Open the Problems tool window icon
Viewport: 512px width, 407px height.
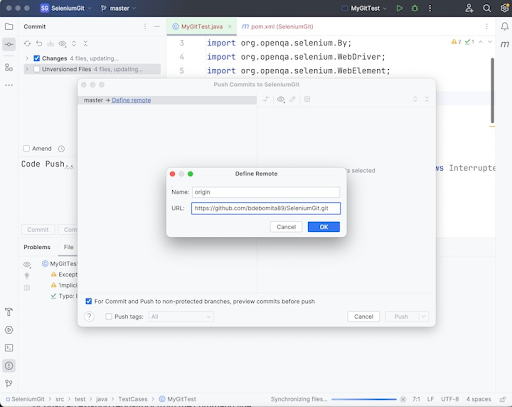pyautogui.click(x=9, y=366)
